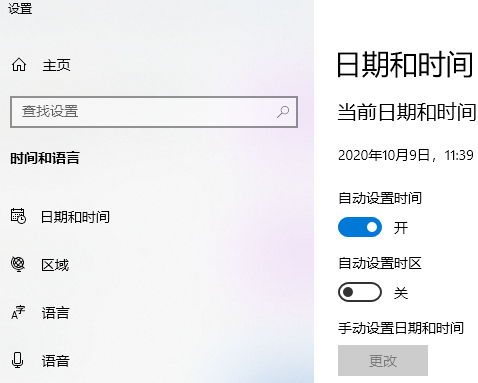Click the 关 label beside the time zone toggle

click(401, 293)
